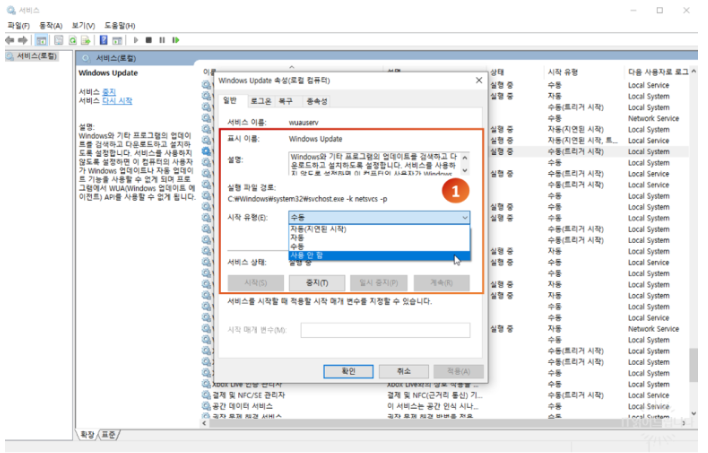Toggle the show/hide console tree toolbar icon
Screen dimensions: 708x453
41,40
